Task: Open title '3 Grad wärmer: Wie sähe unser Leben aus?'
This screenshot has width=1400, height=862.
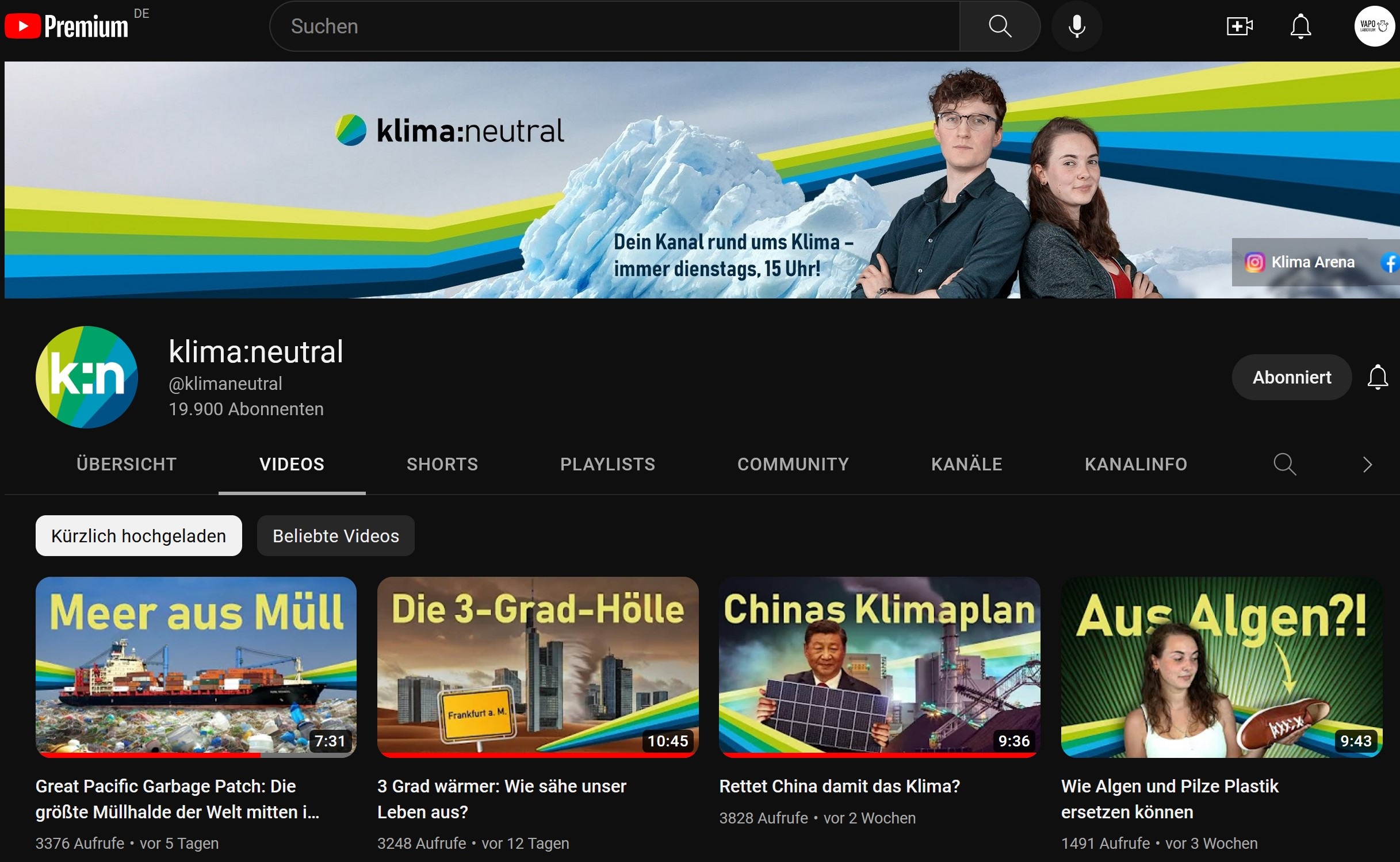Action: 502,799
